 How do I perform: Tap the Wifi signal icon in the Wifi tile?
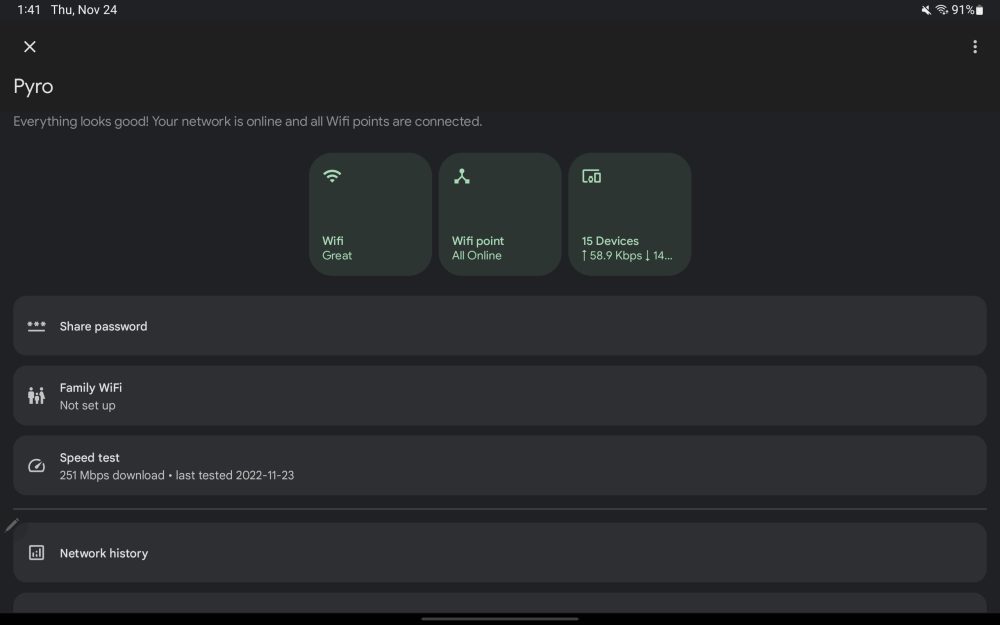click(332, 176)
